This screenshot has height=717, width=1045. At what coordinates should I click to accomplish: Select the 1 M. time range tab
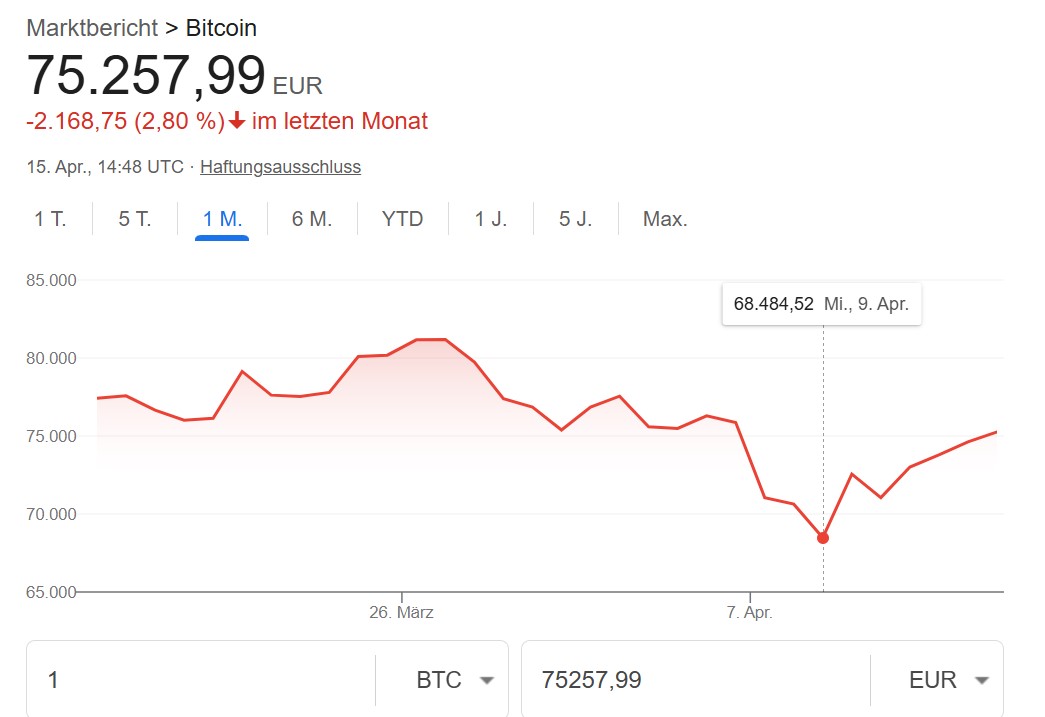pos(222,219)
